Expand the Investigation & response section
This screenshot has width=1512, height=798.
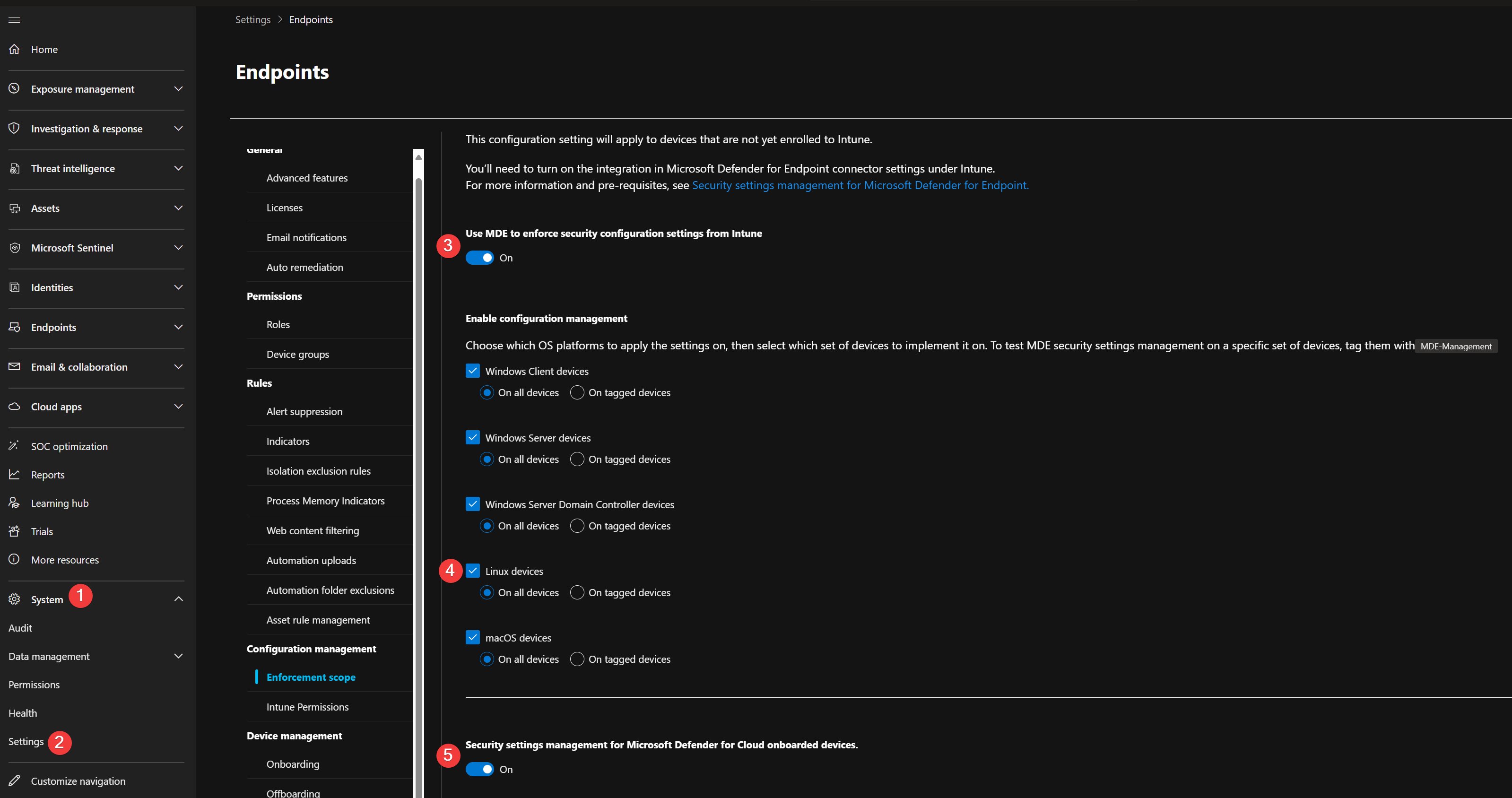point(178,129)
